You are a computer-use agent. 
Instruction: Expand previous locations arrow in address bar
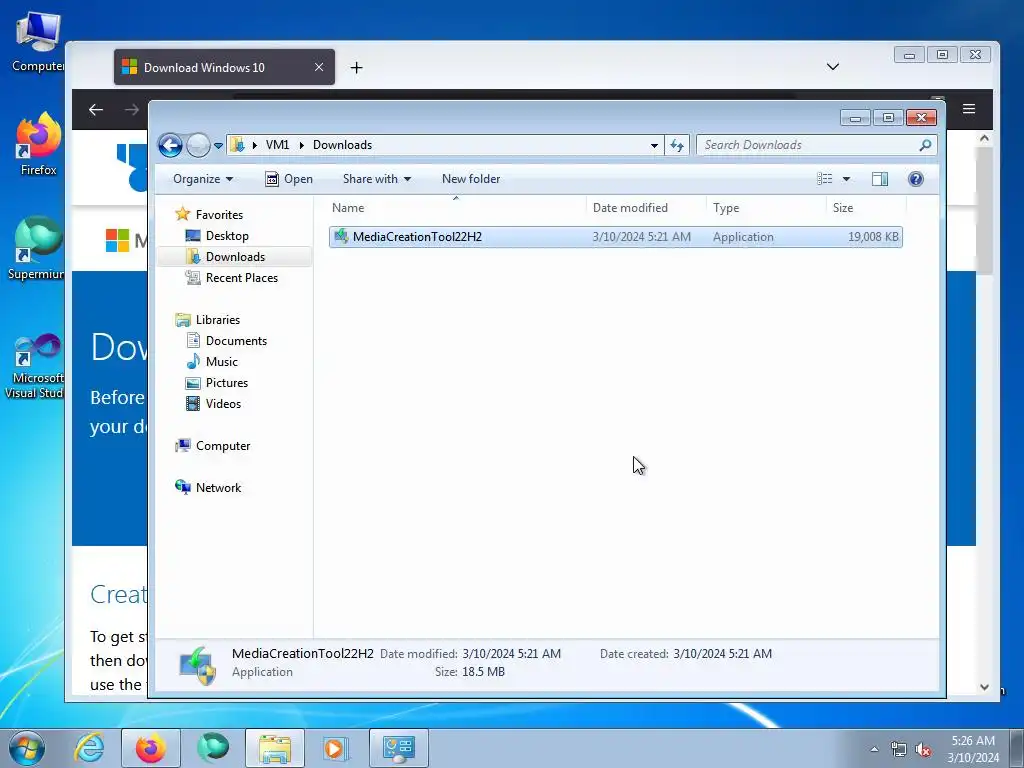(654, 146)
